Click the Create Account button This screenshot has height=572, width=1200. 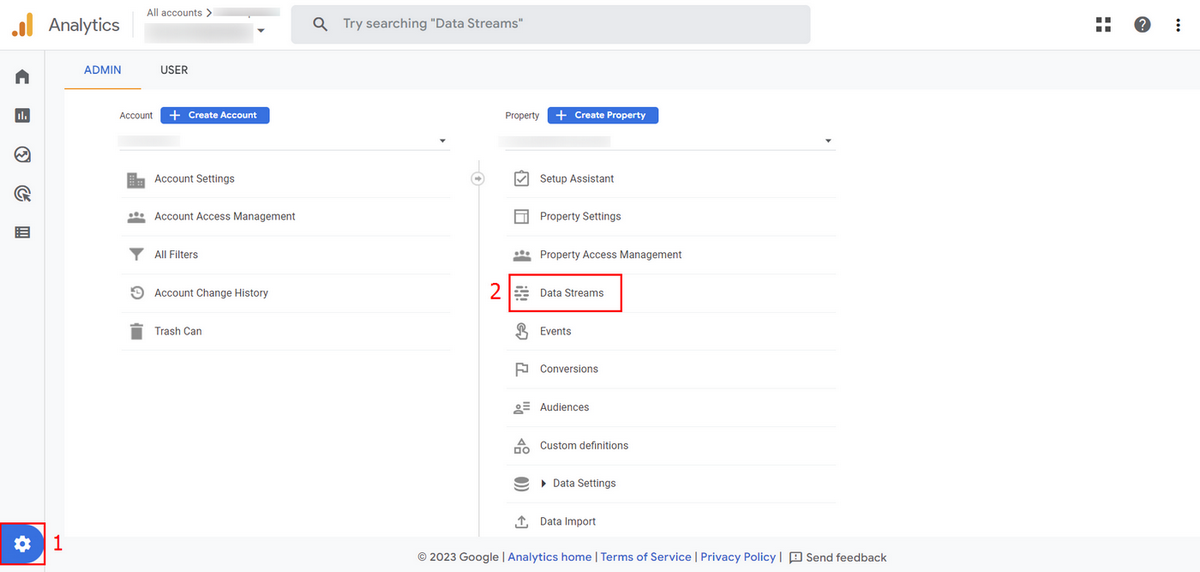pos(215,115)
